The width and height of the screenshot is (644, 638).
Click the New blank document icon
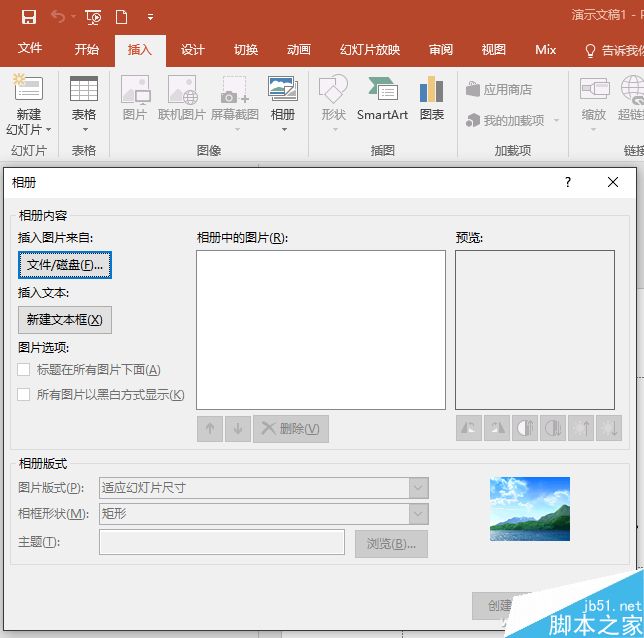click(x=122, y=17)
